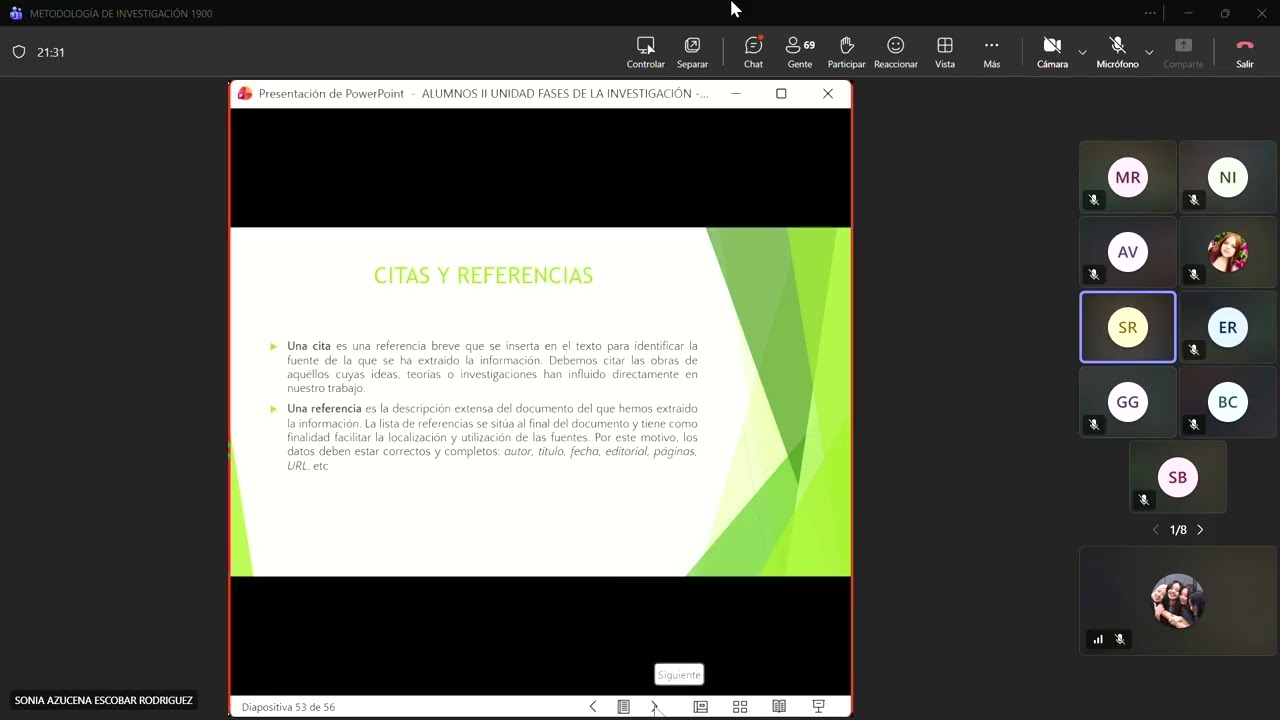Click the 1/8 page indicator
Screen dimensions: 1280x720
(1178, 530)
